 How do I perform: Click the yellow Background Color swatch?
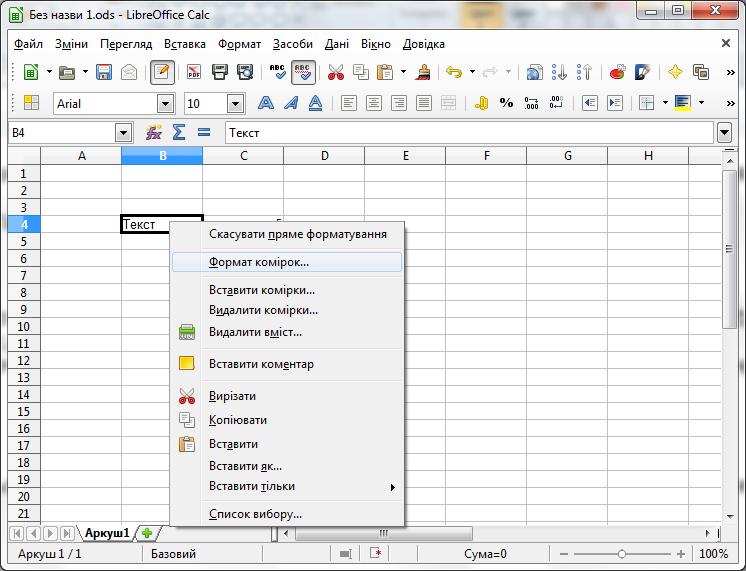pos(683,103)
